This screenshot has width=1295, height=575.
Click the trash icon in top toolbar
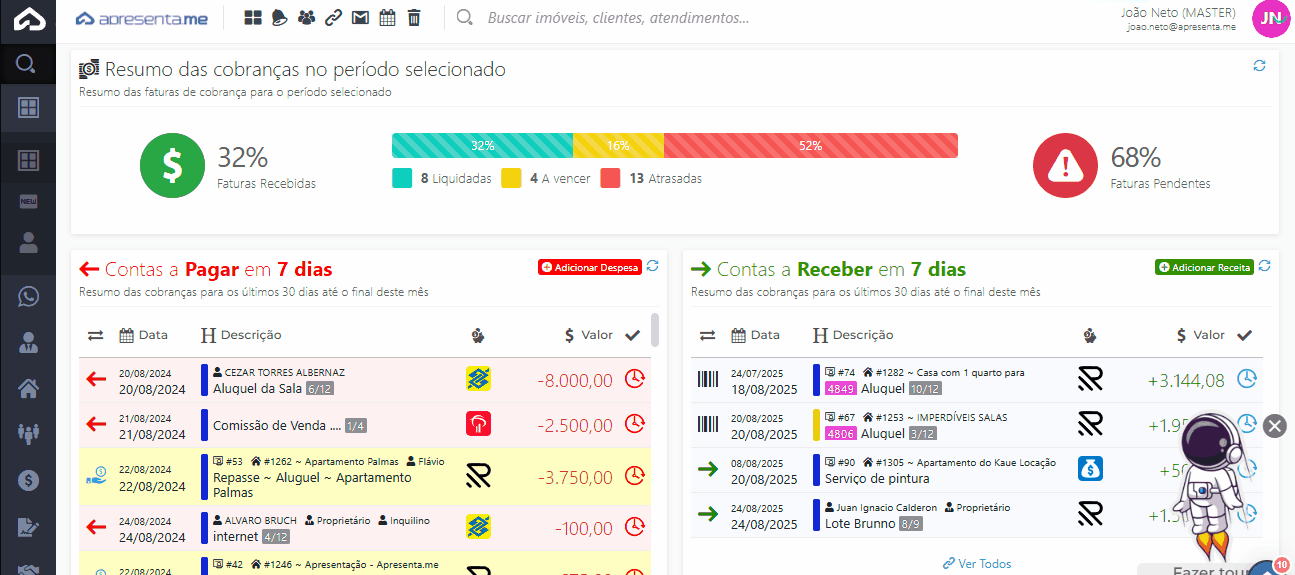[414, 17]
